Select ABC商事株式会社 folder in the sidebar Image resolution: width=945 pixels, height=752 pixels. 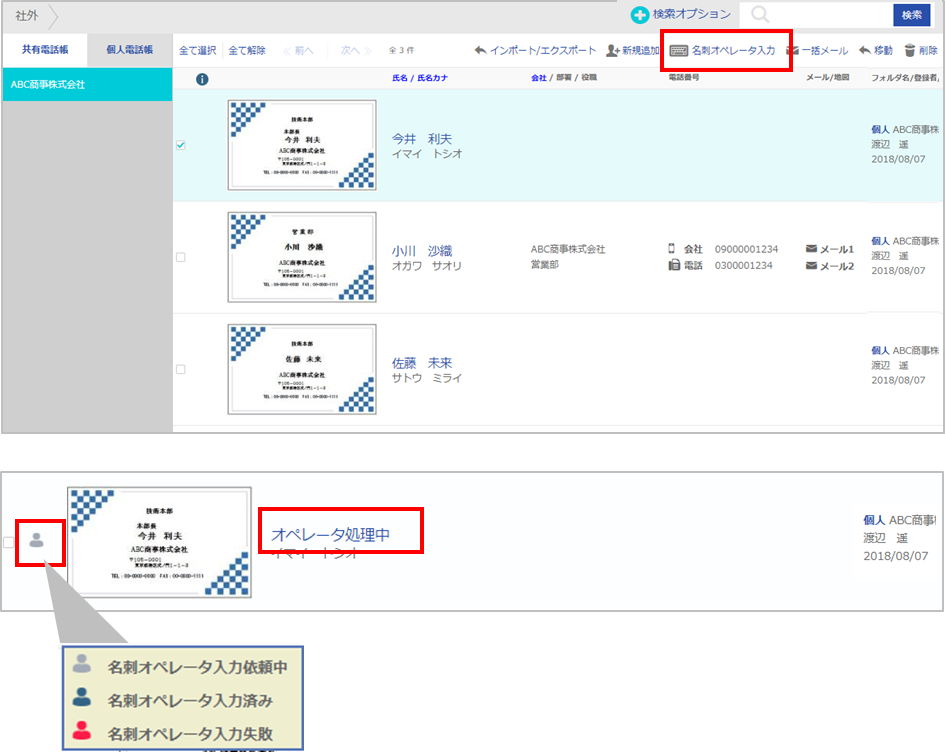pyautogui.click(x=48, y=85)
